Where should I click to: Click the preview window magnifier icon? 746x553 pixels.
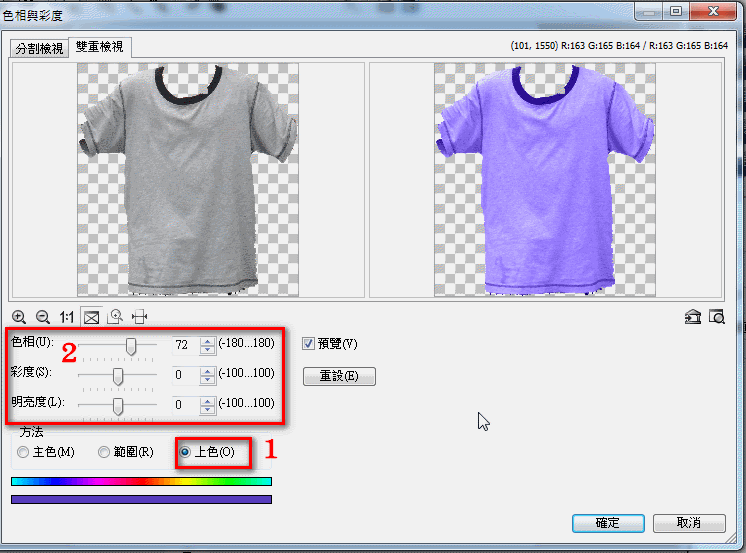(716, 317)
